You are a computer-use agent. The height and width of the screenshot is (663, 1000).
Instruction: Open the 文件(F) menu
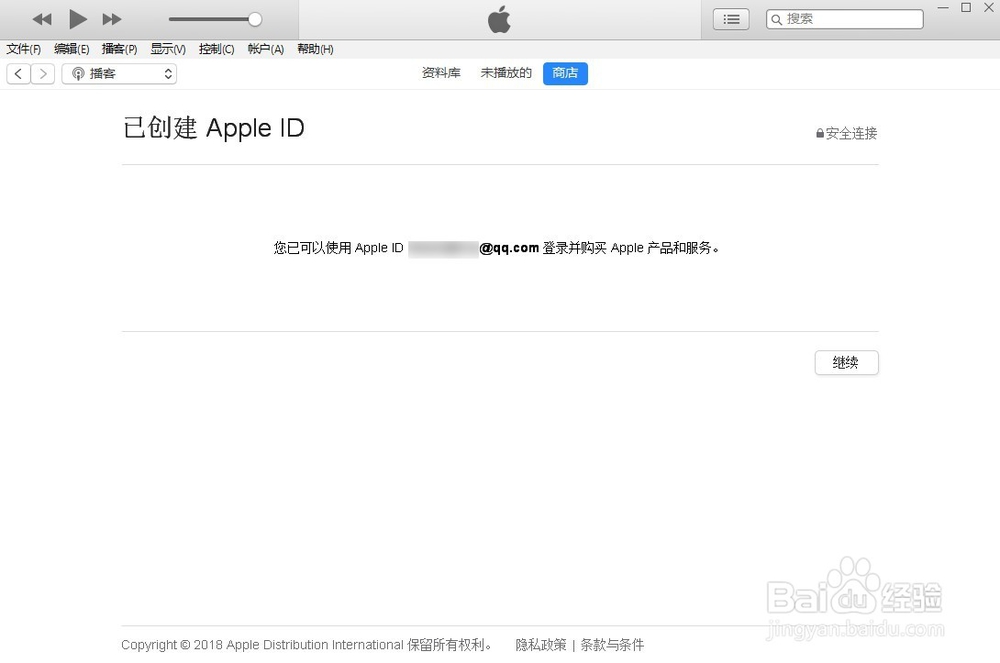point(24,49)
